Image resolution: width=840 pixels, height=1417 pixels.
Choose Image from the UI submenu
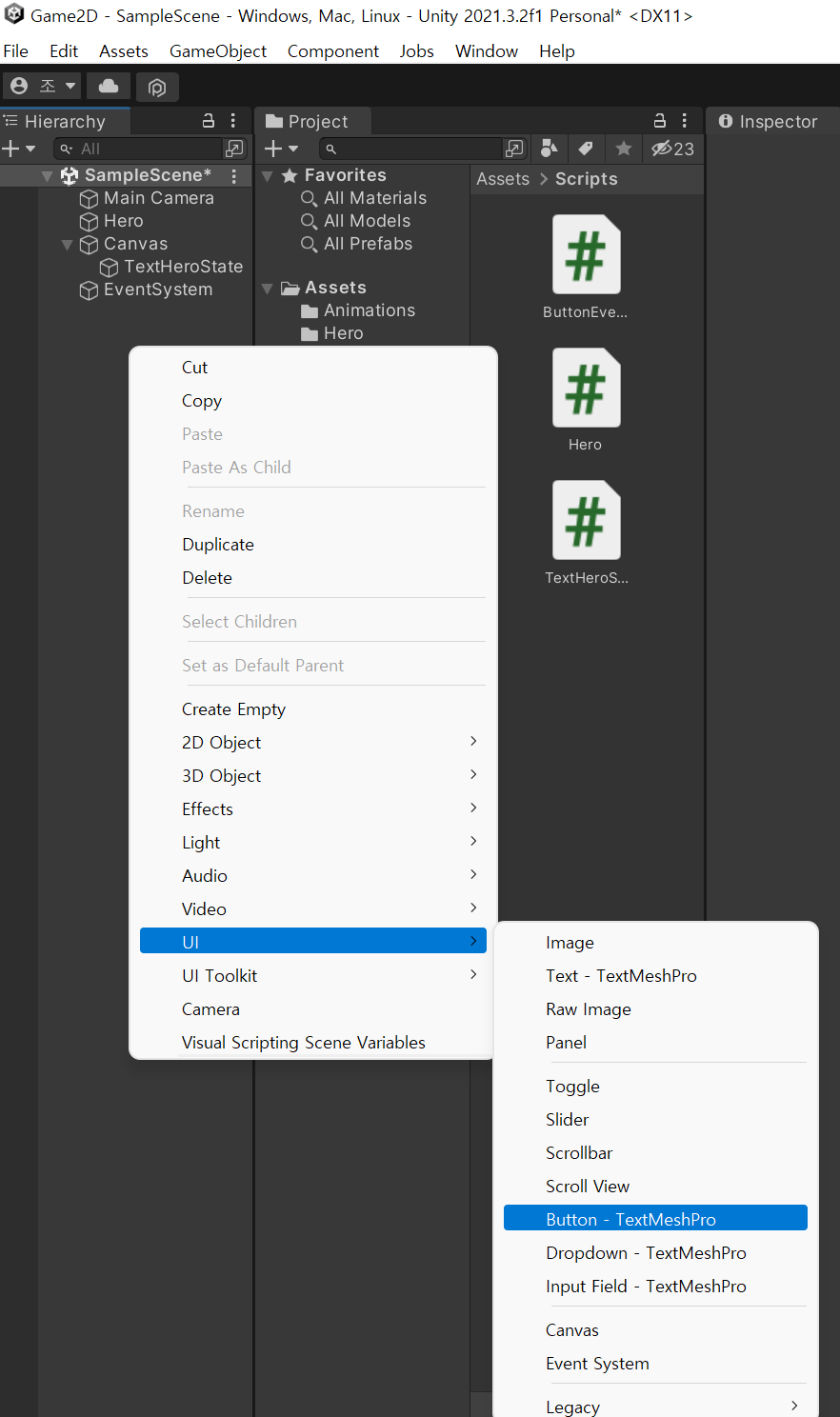tap(655, 943)
